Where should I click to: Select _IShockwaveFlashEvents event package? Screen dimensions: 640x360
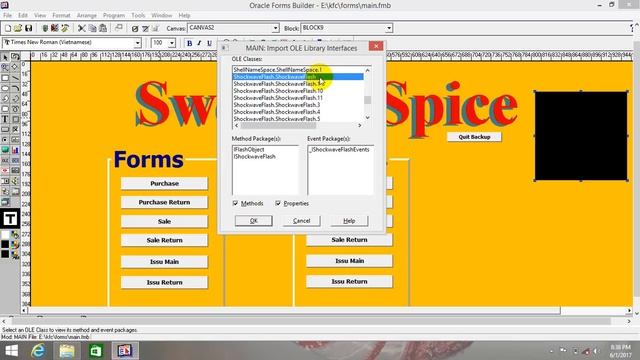click(x=339, y=149)
